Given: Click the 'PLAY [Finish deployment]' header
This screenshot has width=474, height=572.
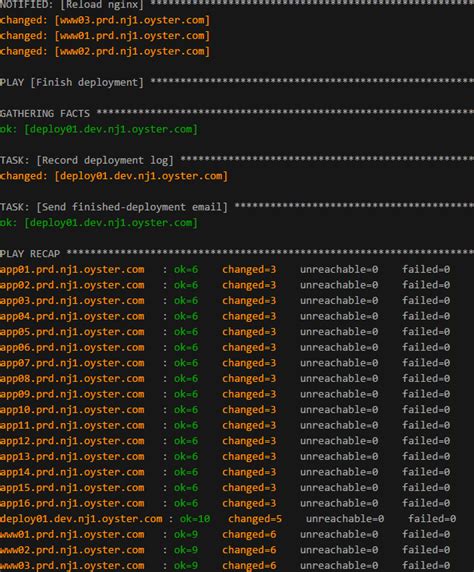Looking at the screenshot, I should pyautogui.click(x=72, y=82).
